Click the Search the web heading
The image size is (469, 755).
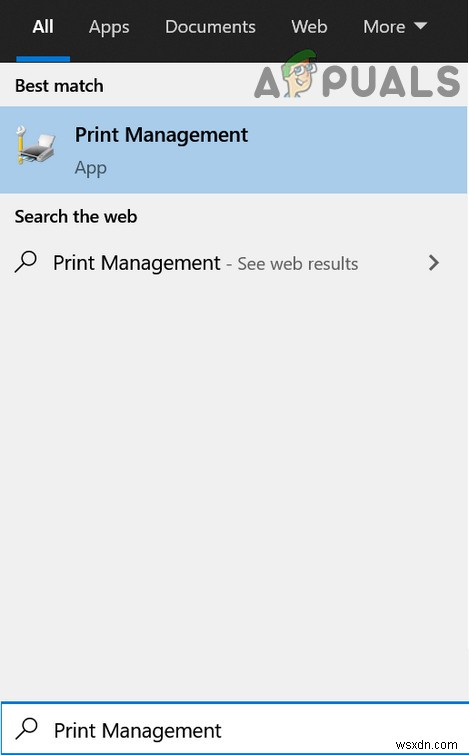coord(76,217)
